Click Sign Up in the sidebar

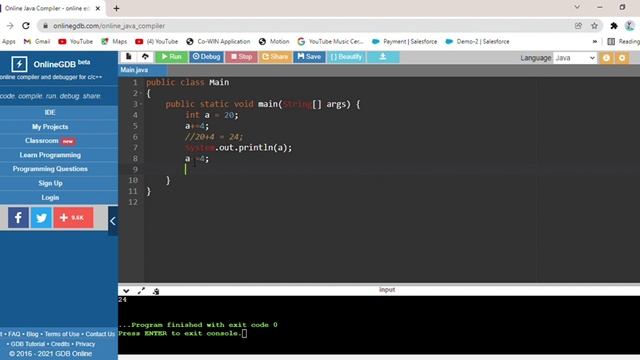tap(50, 183)
